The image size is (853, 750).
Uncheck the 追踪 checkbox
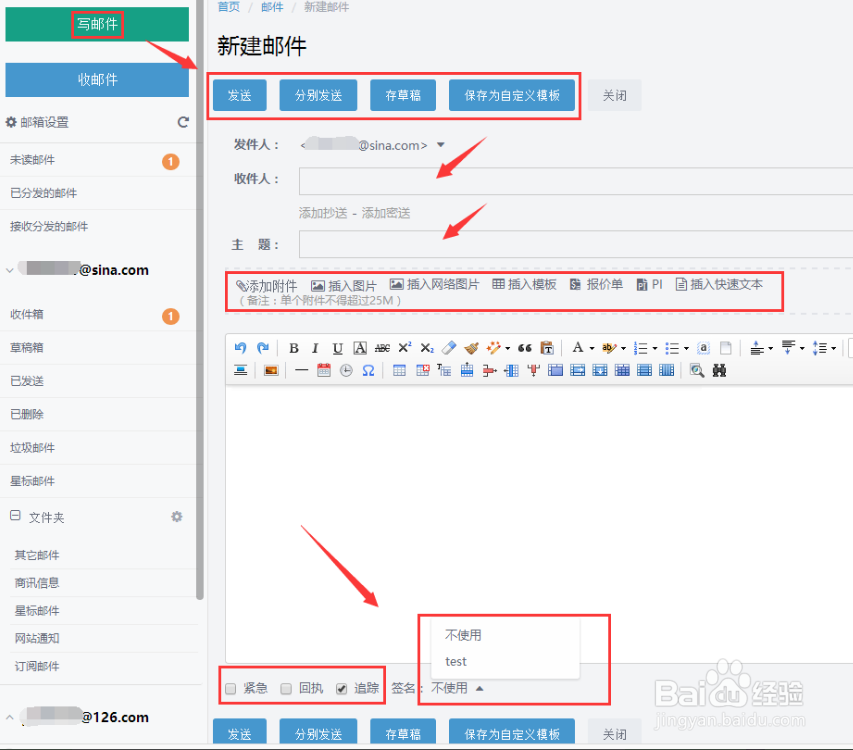[342, 689]
